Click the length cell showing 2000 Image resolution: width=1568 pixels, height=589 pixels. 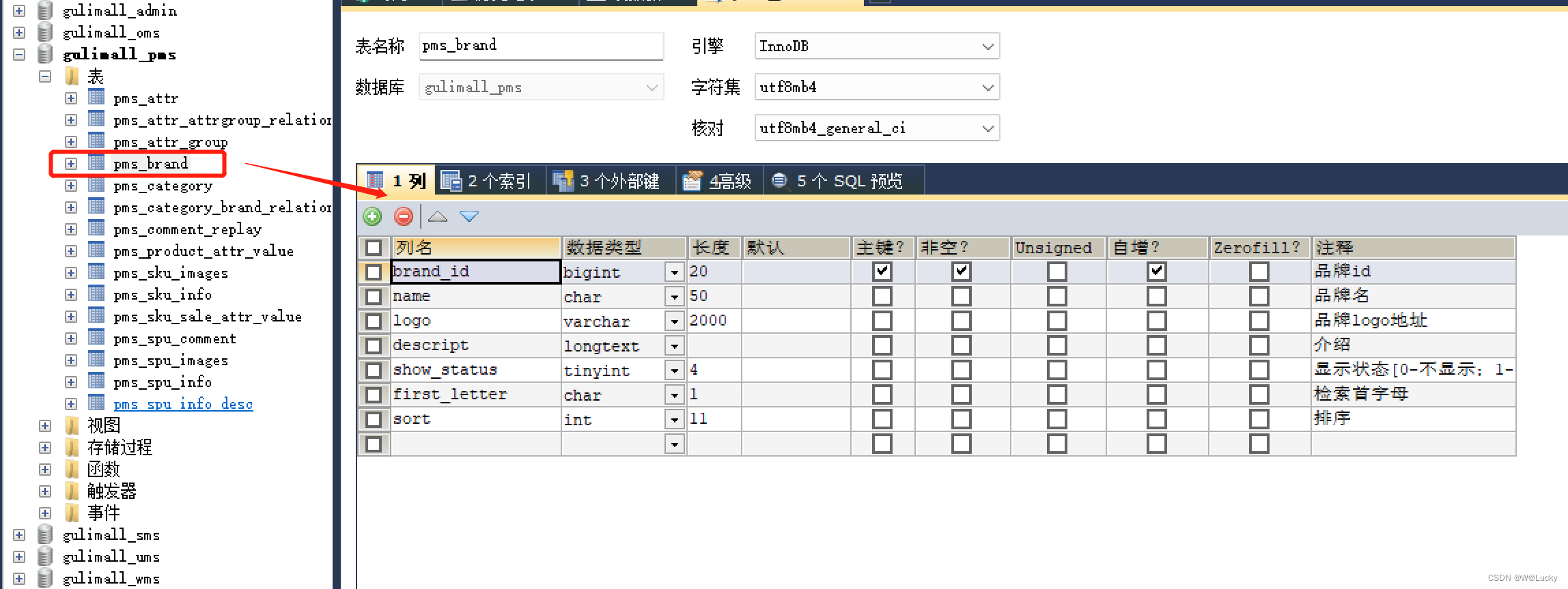714,321
